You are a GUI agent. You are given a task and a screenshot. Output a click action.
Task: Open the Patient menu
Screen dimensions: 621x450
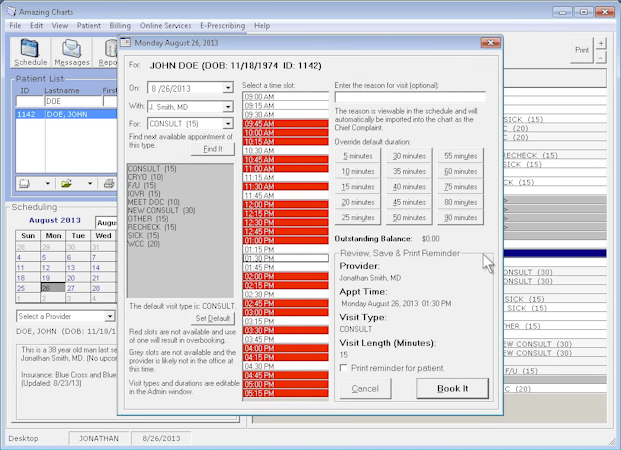click(89, 26)
